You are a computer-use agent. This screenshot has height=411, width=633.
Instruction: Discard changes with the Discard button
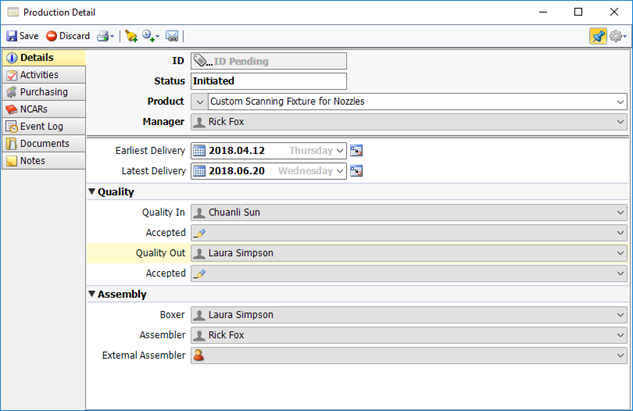coord(68,36)
